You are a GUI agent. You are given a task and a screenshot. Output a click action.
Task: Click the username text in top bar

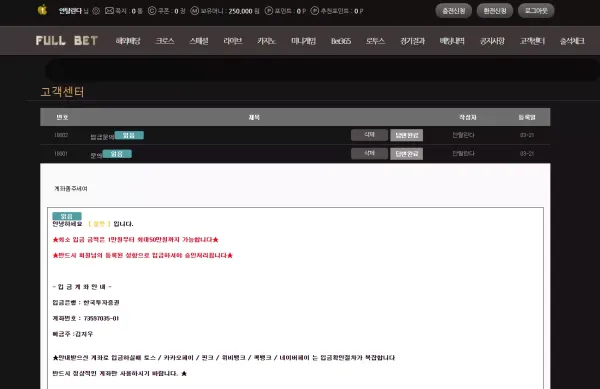click(x=70, y=11)
